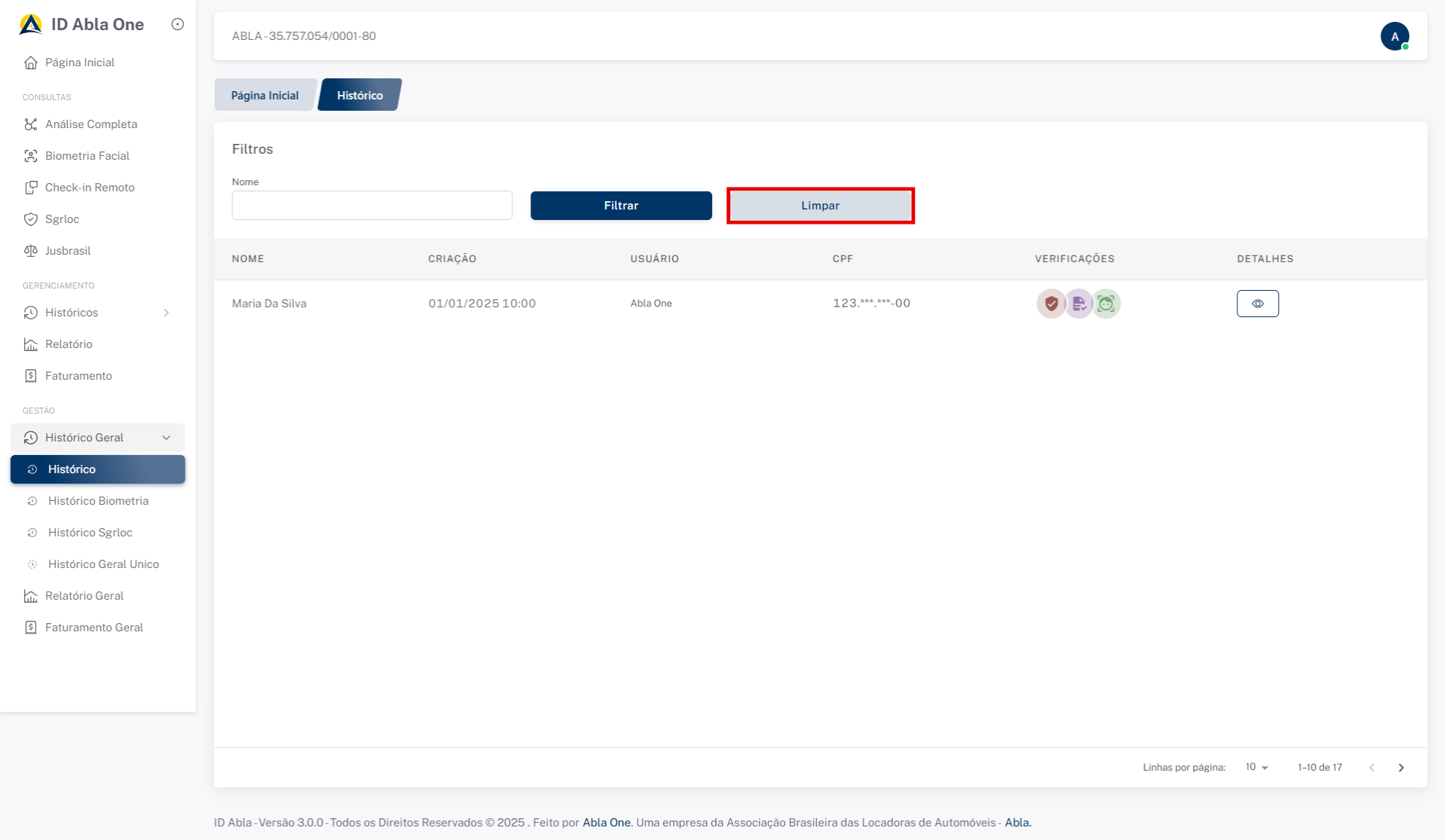Click the green face biometric icon

click(1106, 304)
